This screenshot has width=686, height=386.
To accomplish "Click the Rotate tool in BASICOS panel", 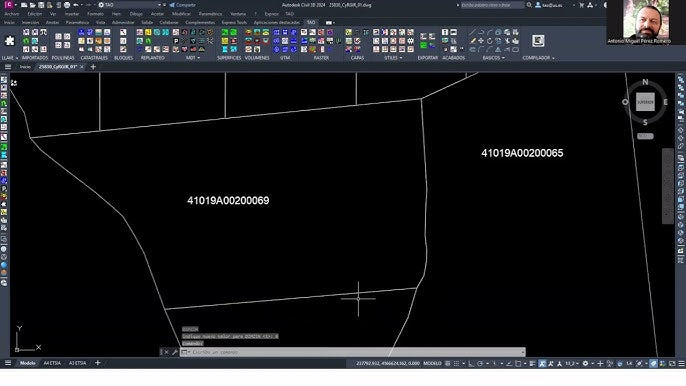I will point(490,41).
